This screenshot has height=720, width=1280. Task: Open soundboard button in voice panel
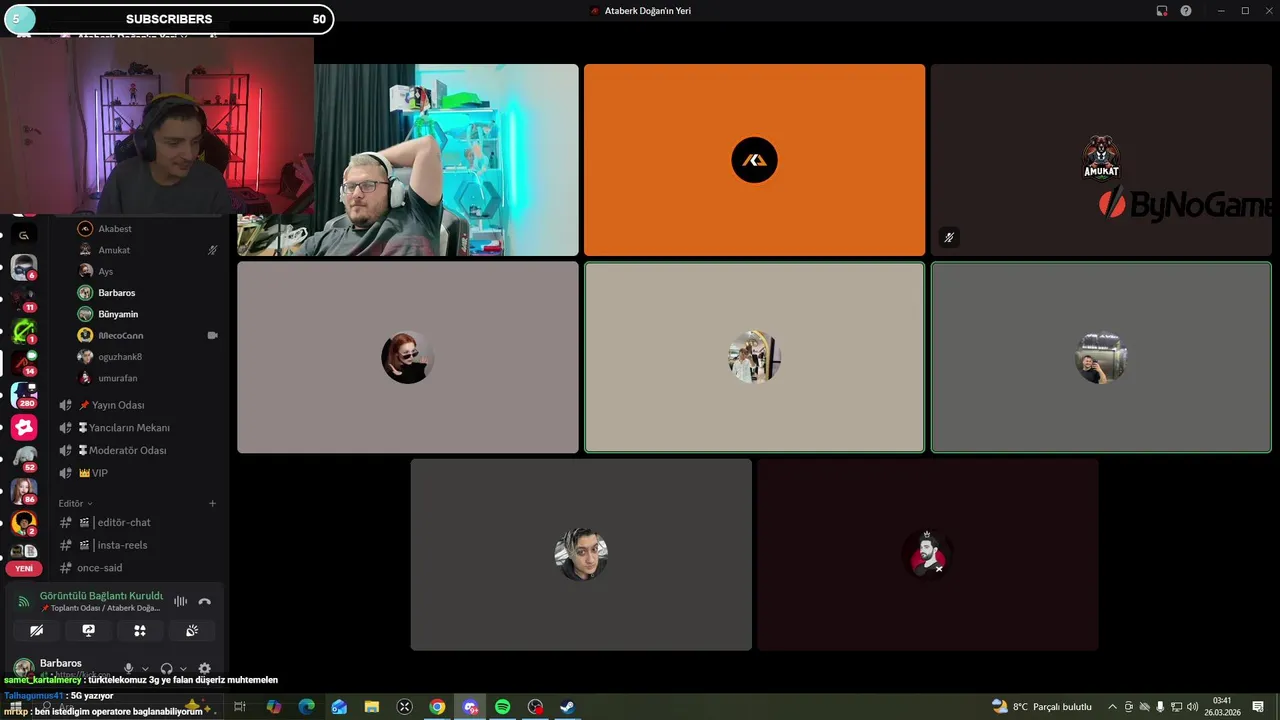pos(192,630)
